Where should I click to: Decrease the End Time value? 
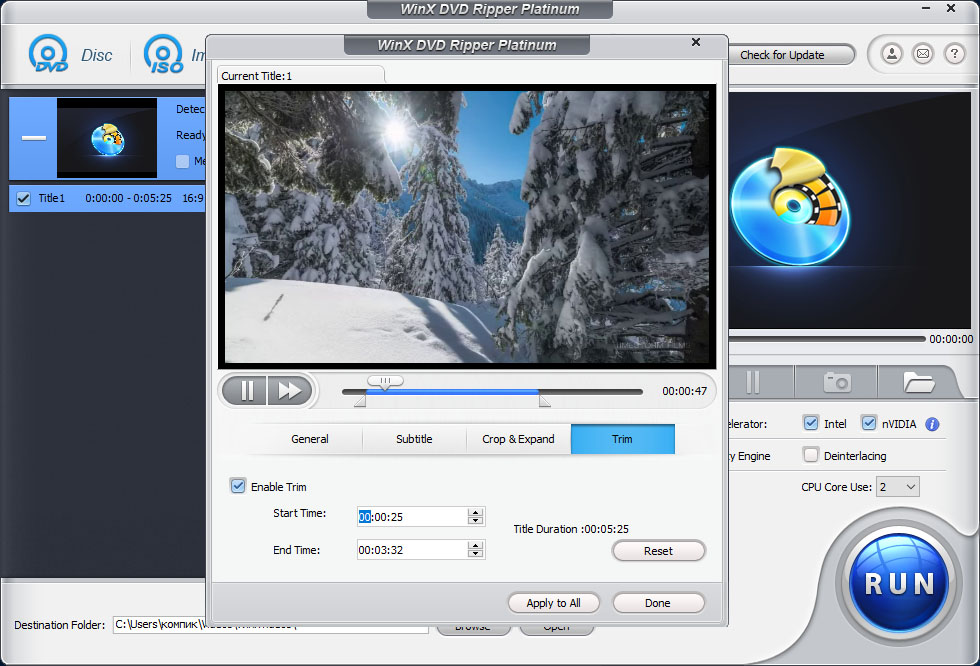pyautogui.click(x=476, y=553)
